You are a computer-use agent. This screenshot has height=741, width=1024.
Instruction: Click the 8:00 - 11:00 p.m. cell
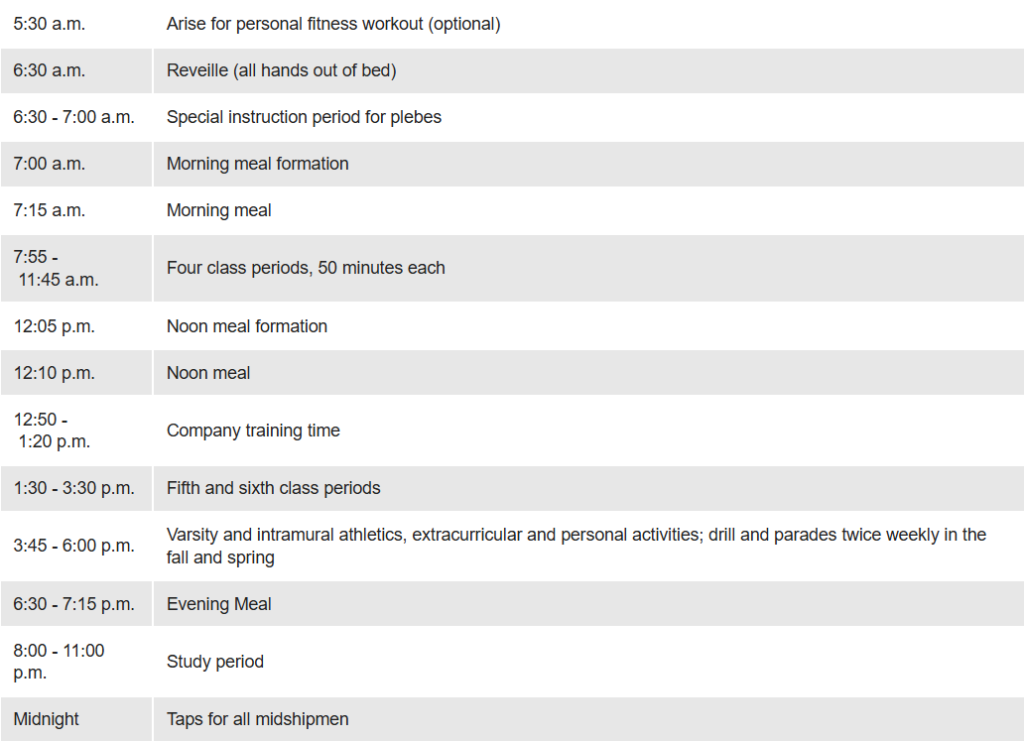tap(76, 662)
